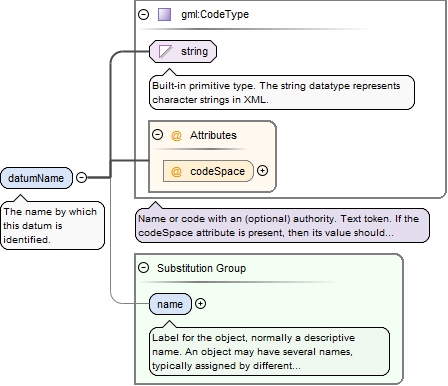The width and height of the screenshot is (448, 386).
Task: Click the gml:CodeType title label
Action: 215,14
